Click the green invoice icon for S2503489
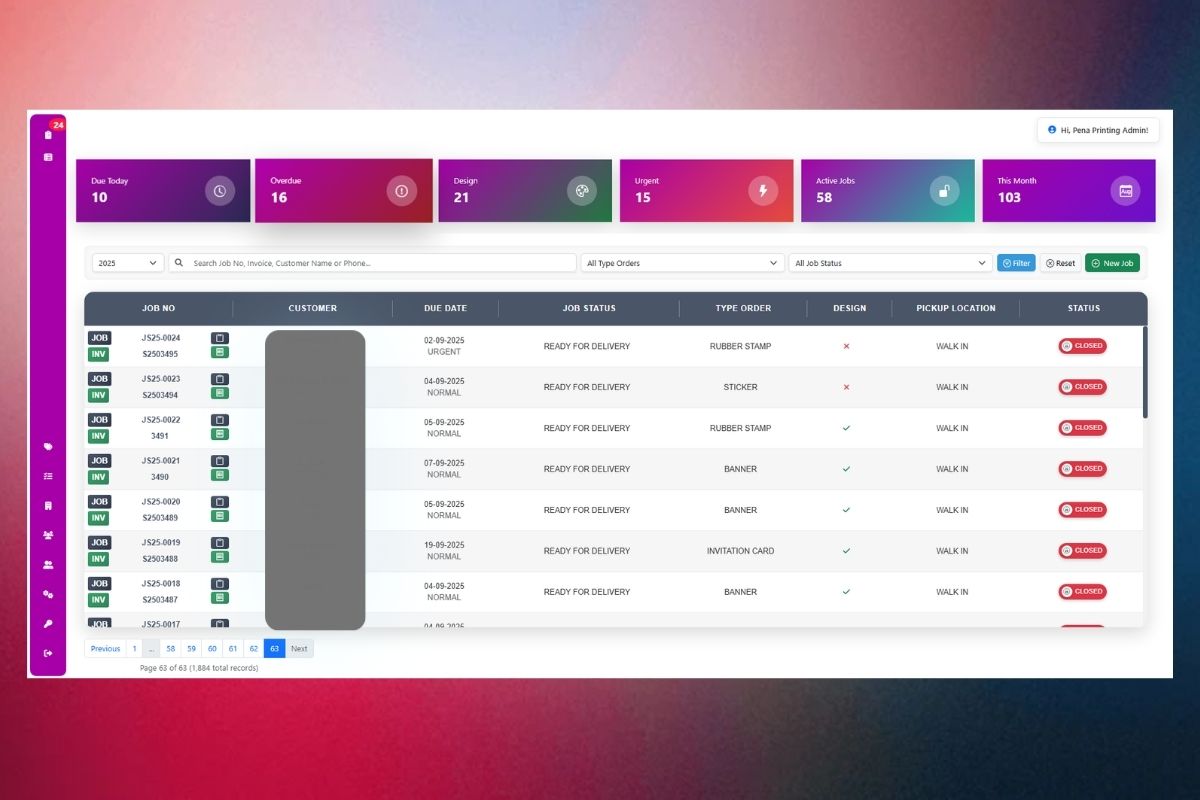Viewport: 1200px width, 800px height. (x=220, y=516)
